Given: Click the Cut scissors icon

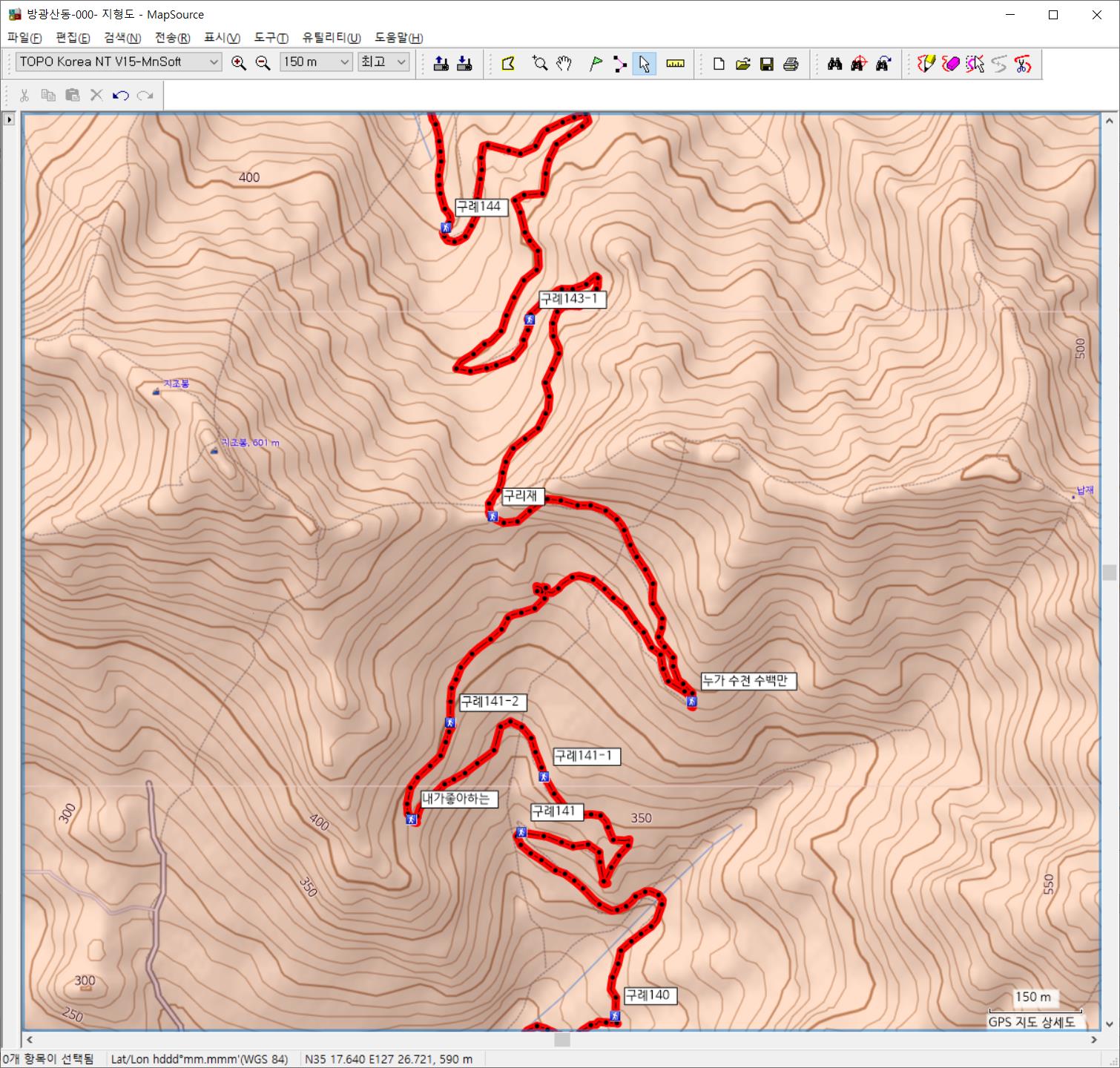Looking at the screenshot, I should (x=24, y=95).
